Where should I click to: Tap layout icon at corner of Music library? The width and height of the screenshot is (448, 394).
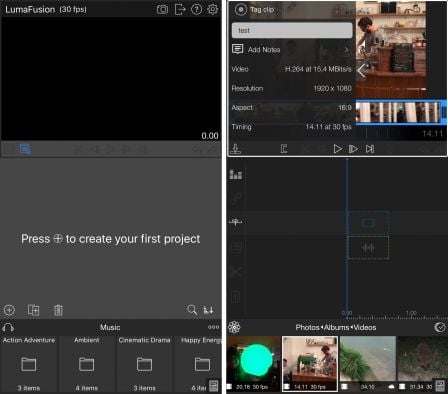pos(214,386)
